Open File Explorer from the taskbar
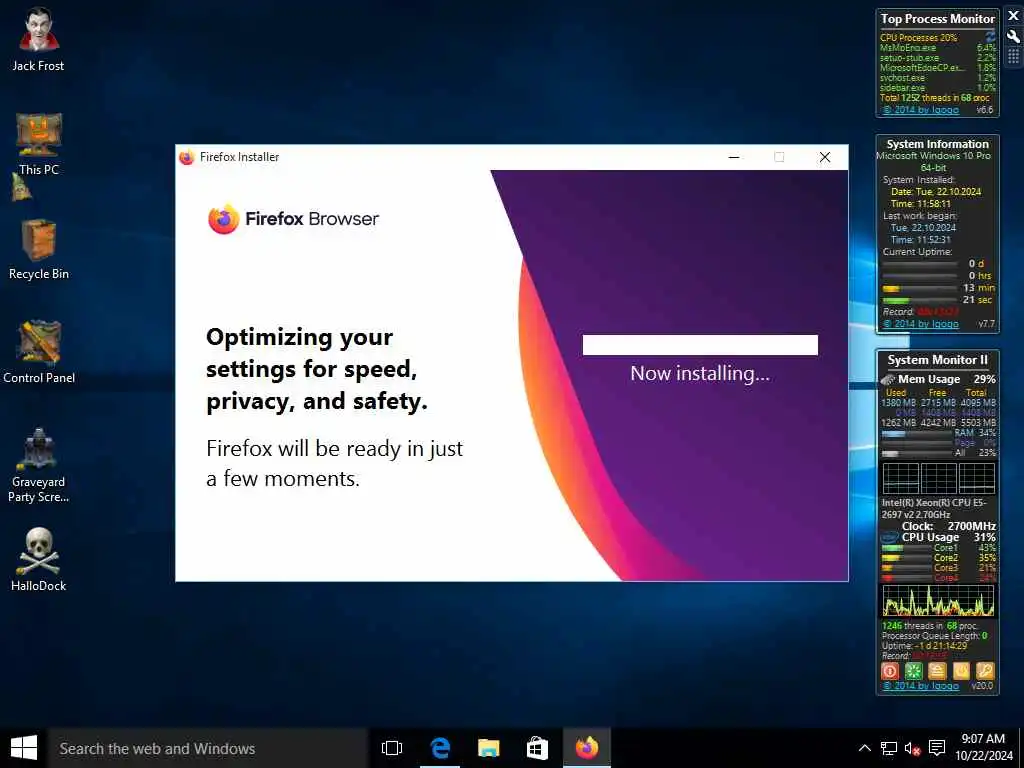 [488, 748]
